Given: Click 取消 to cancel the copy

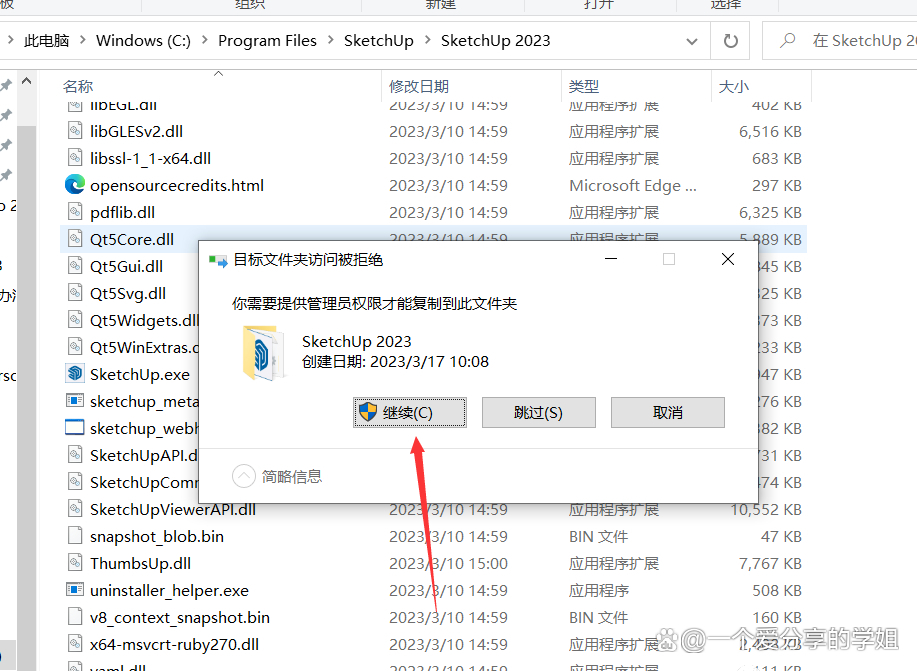Looking at the screenshot, I should click(668, 412).
